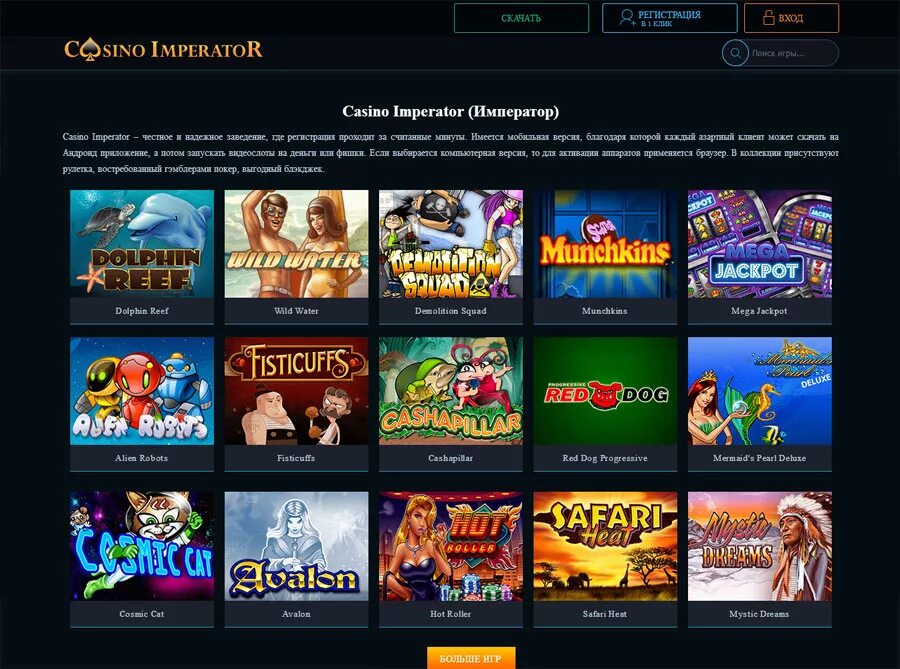Open the Dolphin Reef game thumbnail

click(x=142, y=244)
